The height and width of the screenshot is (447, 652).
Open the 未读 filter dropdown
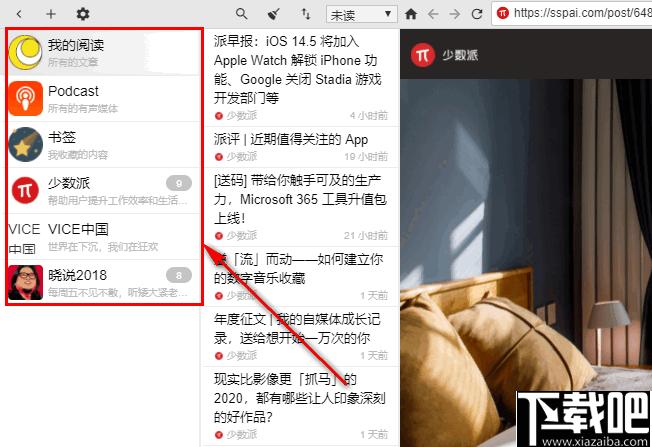(361, 14)
